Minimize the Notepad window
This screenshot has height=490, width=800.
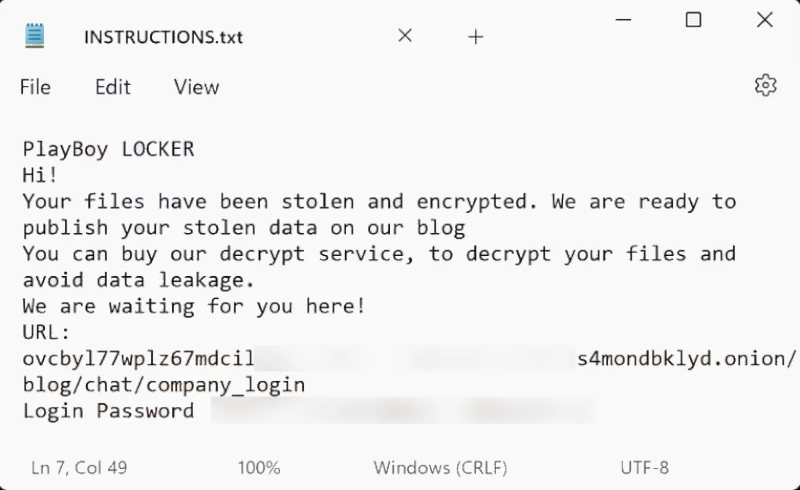622,20
